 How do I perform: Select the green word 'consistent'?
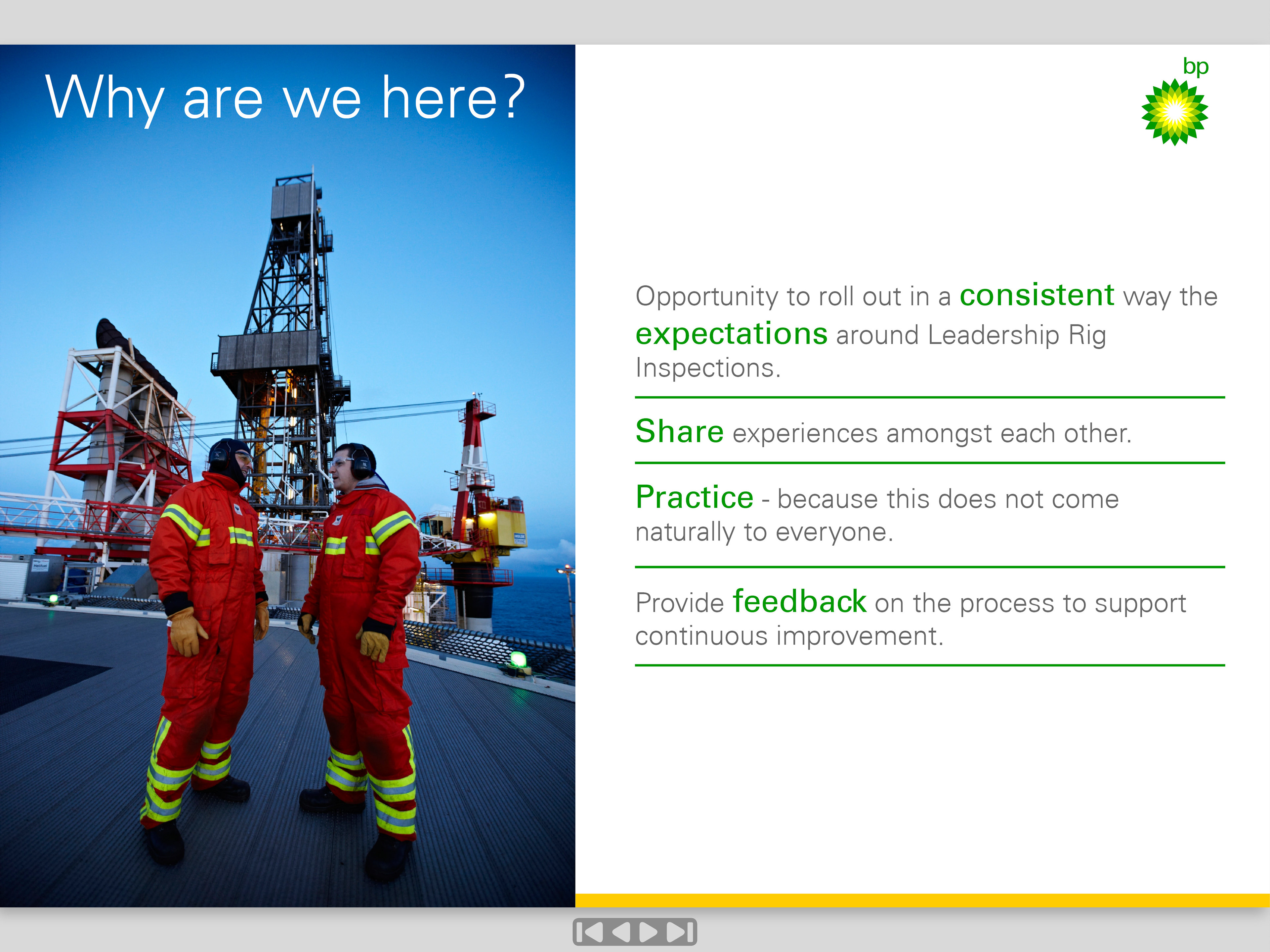pos(1037,296)
